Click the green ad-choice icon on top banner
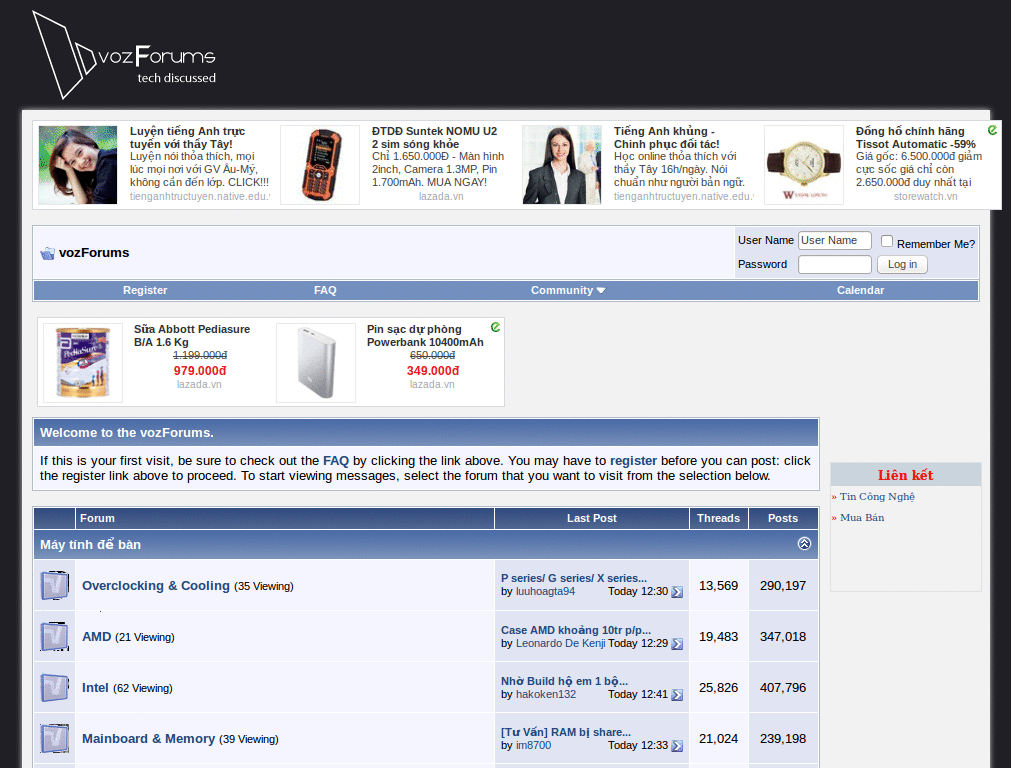Image resolution: width=1024 pixels, height=768 pixels. pyautogui.click(x=993, y=131)
